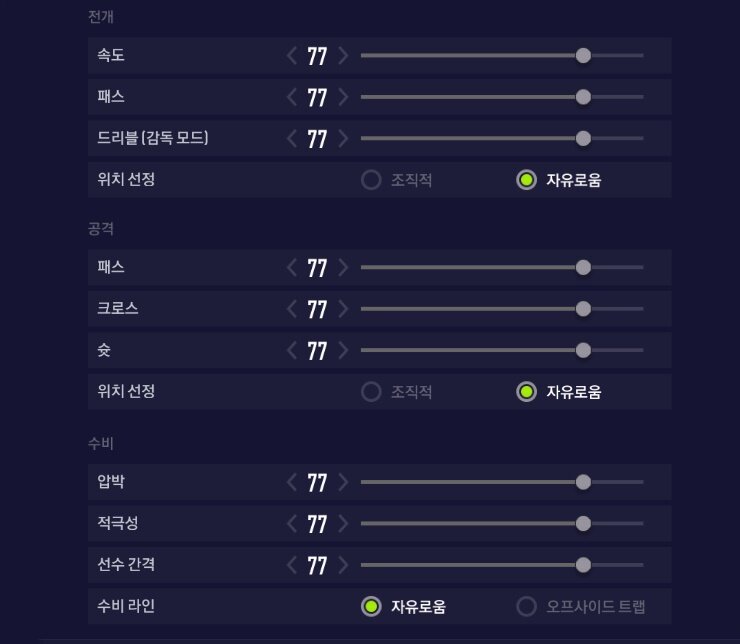Decrease 전개 속도 value with left arrow

(x=292, y=56)
